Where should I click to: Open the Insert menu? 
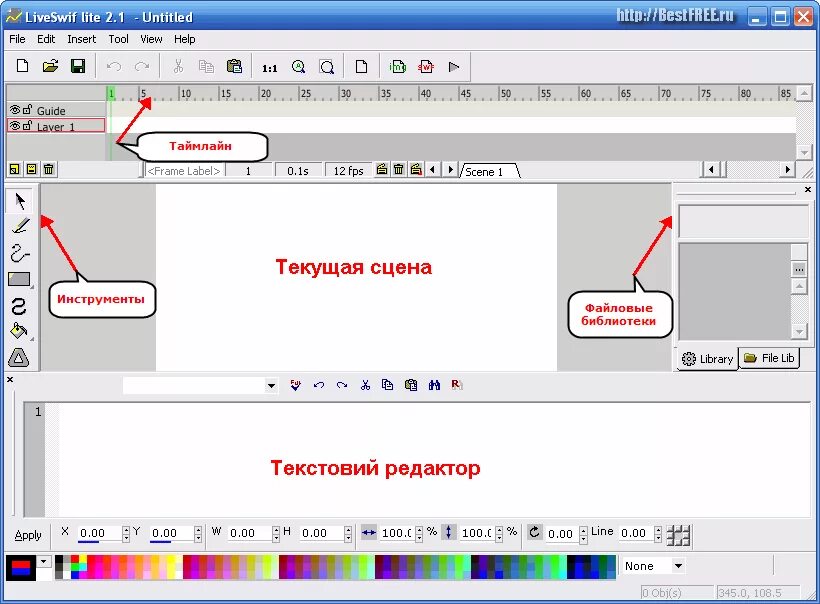pyautogui.click(x=82, y=39)
